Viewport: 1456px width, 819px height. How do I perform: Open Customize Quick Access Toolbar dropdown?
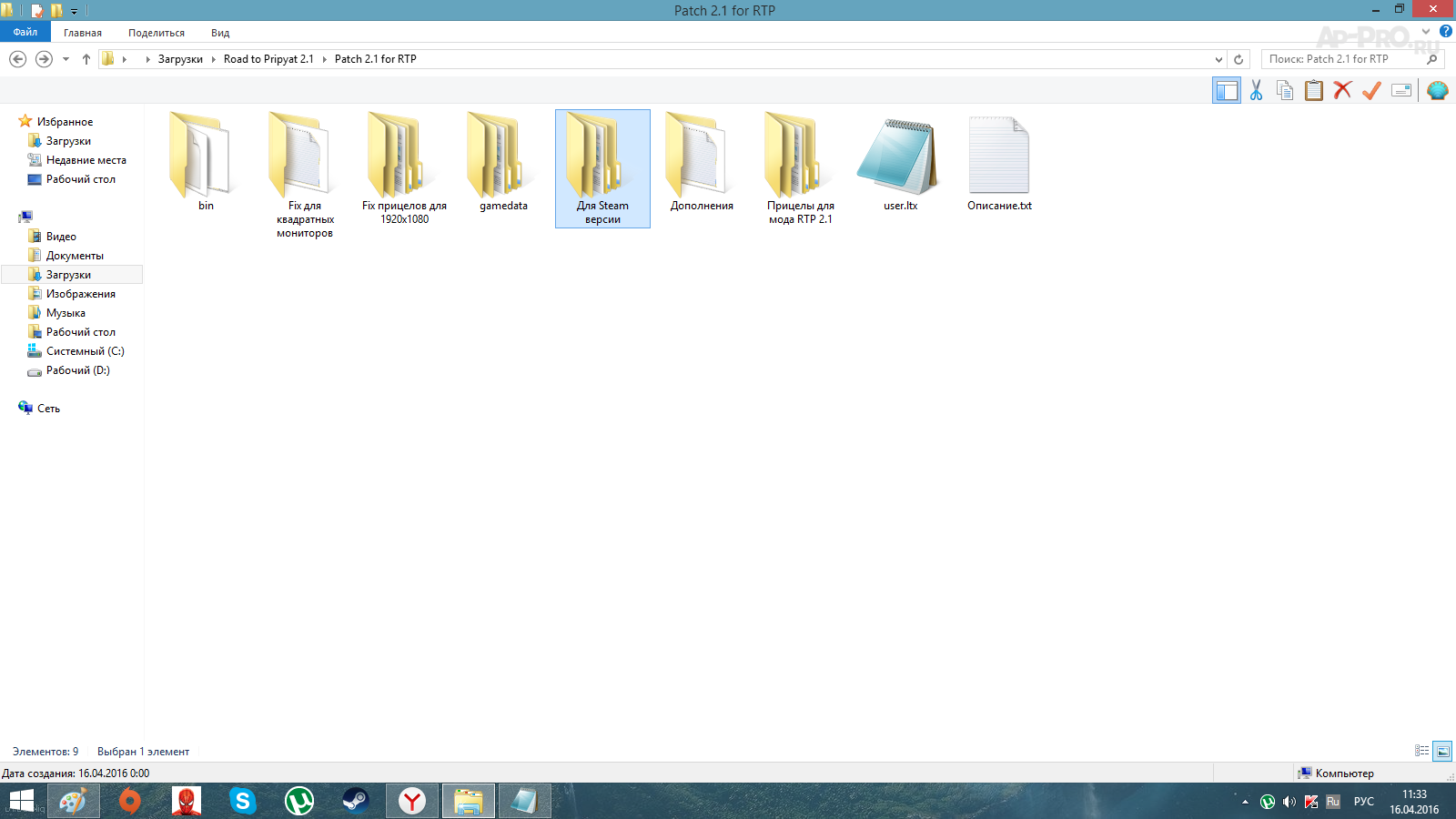coord(75,11)
